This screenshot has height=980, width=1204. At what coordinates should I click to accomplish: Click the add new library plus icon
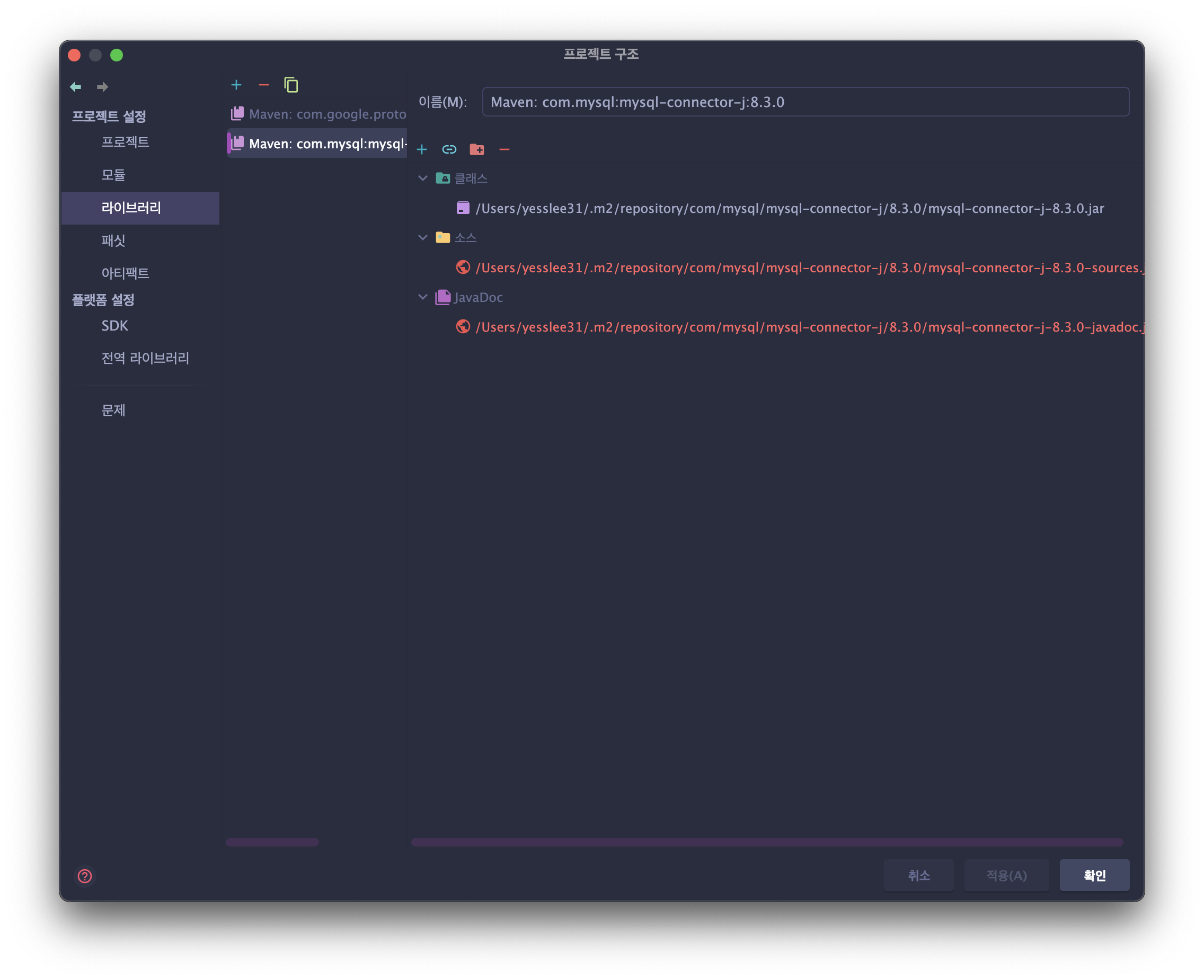(x=236, y=85)
